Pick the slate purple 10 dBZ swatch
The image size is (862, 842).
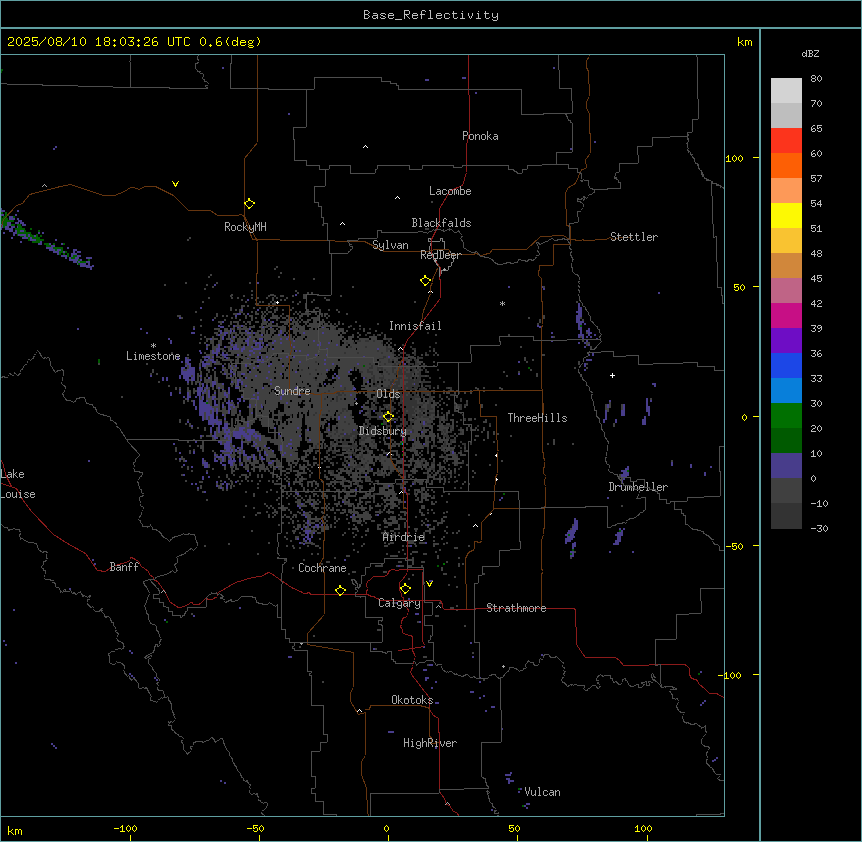(x=786, y=466)
